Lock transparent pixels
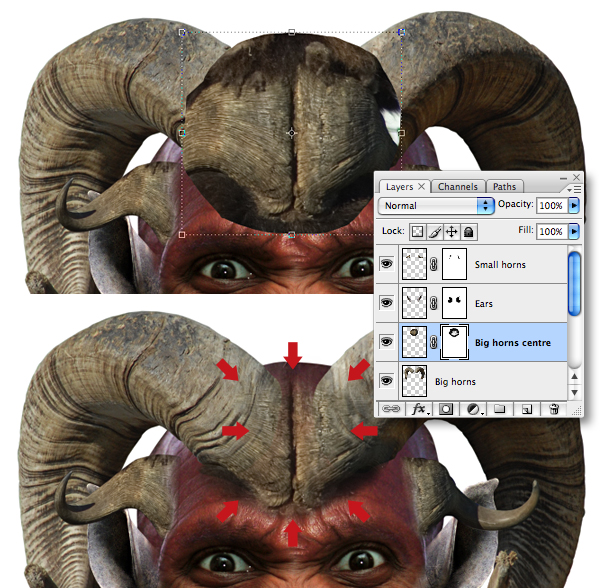This screenshot has width=600, height=588. (x=417, y=231)
